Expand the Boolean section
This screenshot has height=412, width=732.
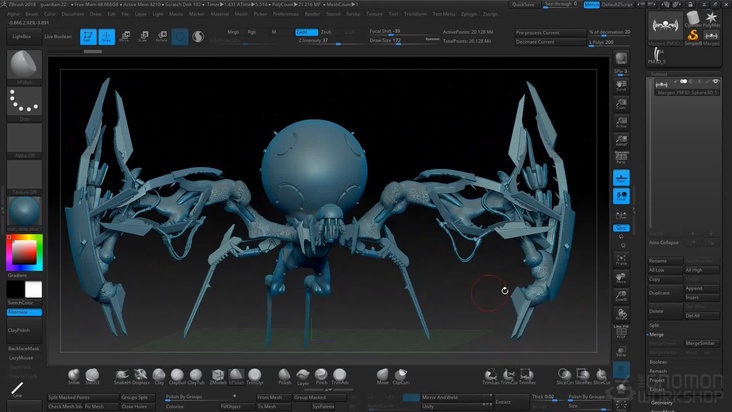tap(658, 362)
